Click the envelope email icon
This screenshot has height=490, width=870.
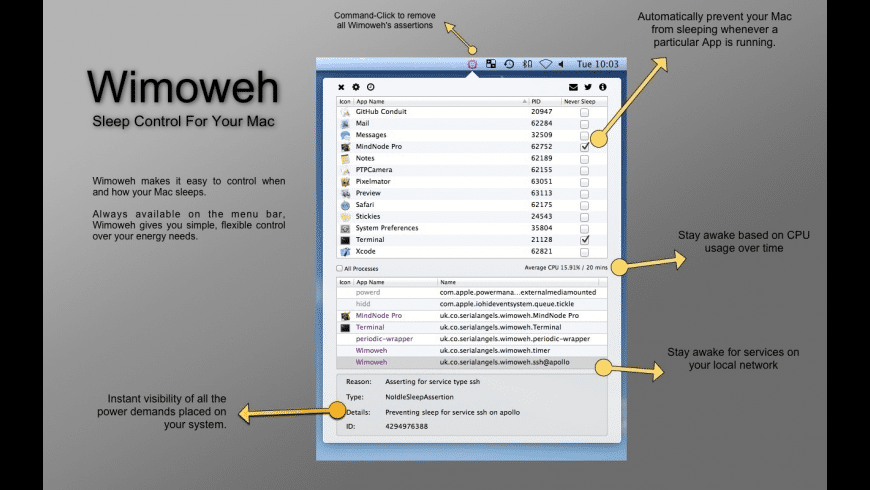tap(573, 87)
